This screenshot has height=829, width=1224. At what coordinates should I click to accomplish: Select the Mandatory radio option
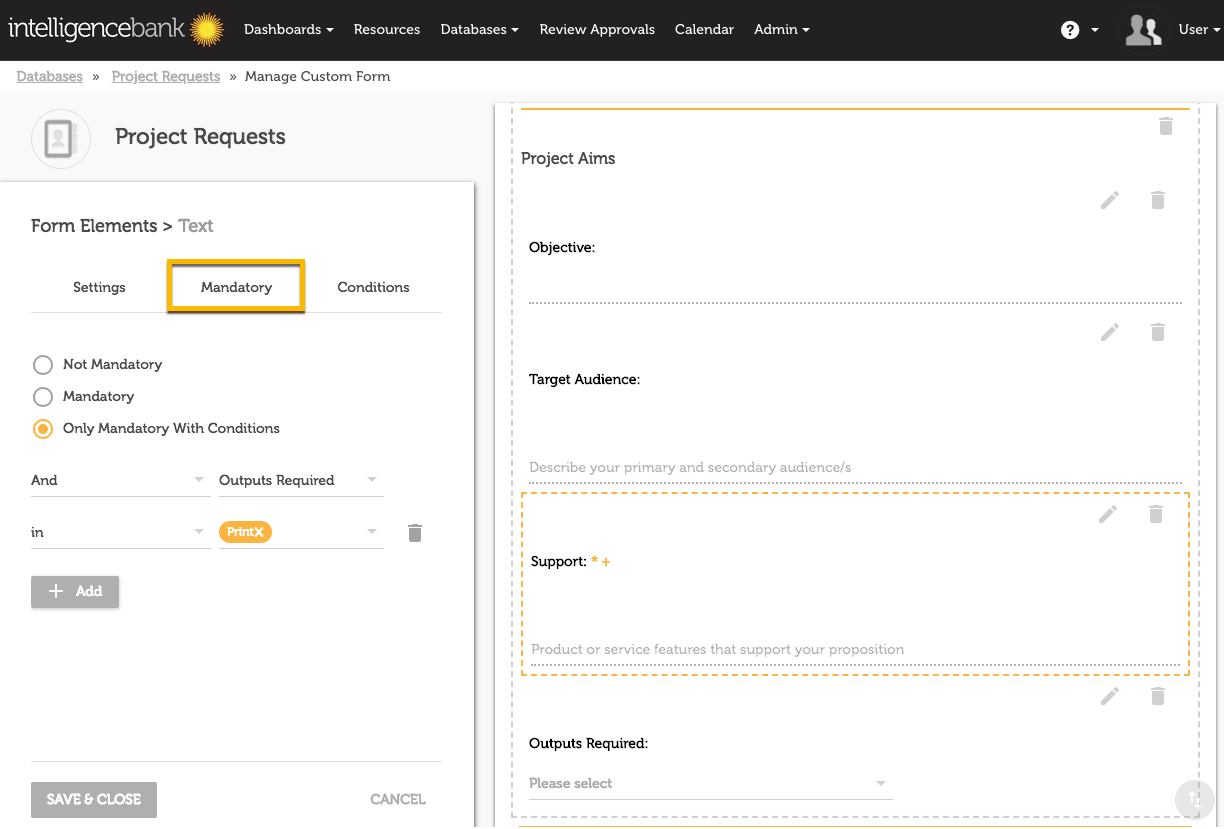click(43, 396)
